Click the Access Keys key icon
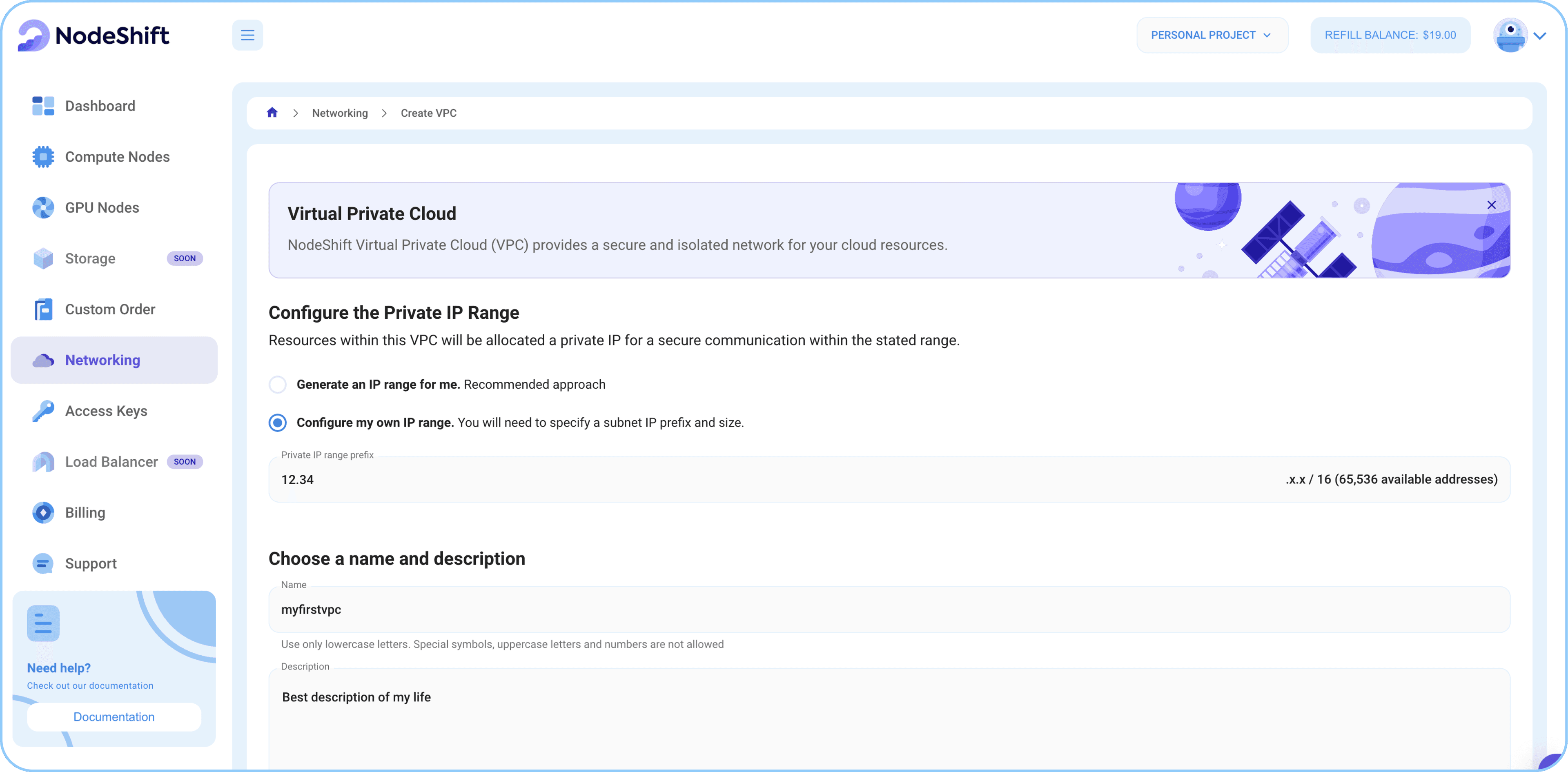This screenshot has width=1568, height=772. pos(43,411)
